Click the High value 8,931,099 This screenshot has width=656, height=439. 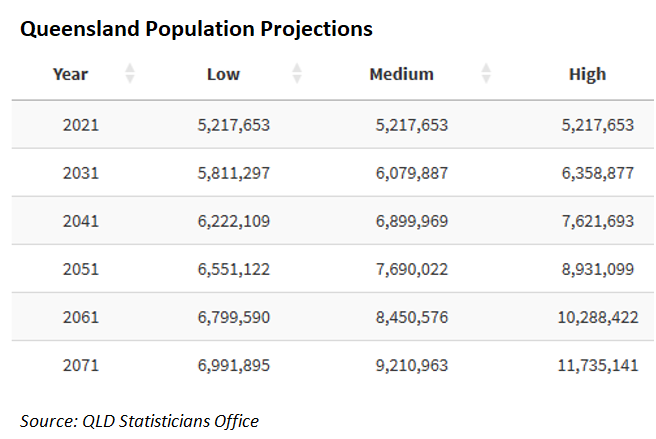click(596, 269)
